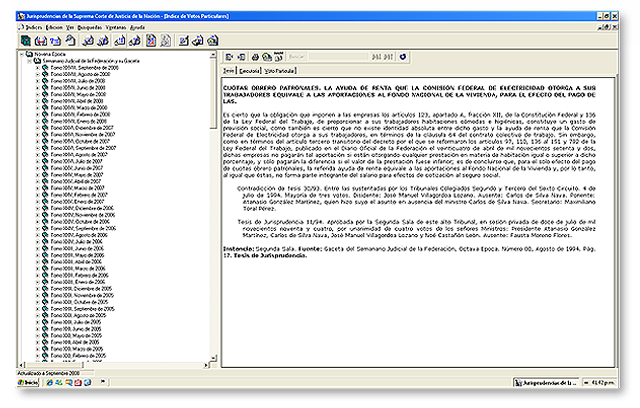Open the Ver menu
Viewport: 640px width, 408px height.
click(x=70, y=27)
